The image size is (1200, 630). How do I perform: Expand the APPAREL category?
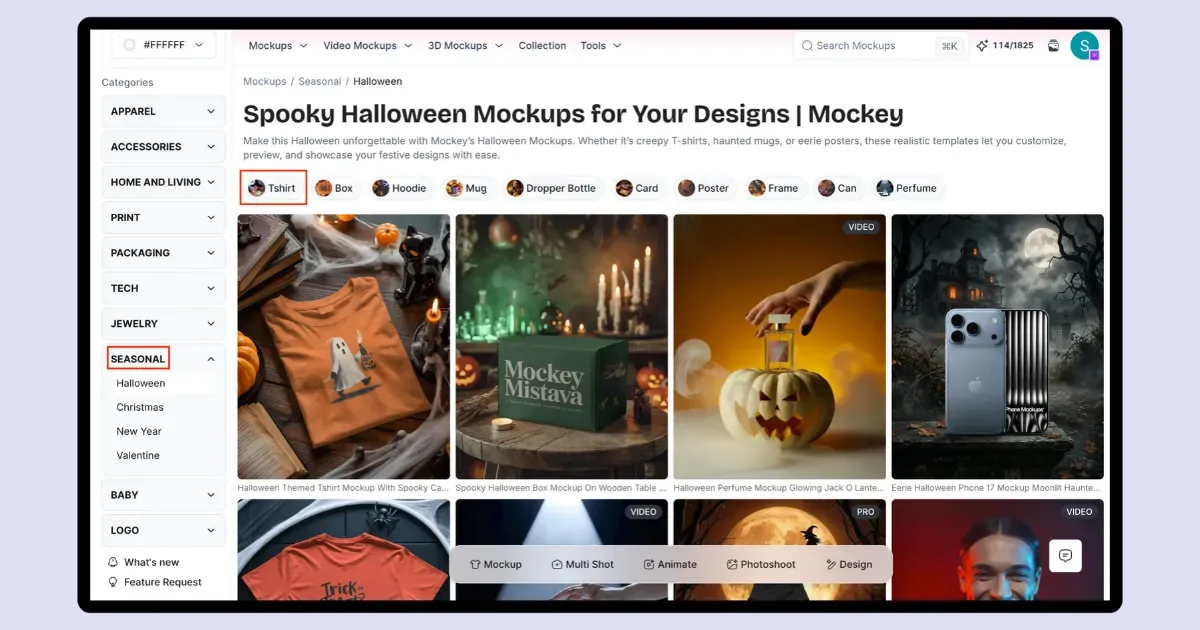(x=163, y=111)
